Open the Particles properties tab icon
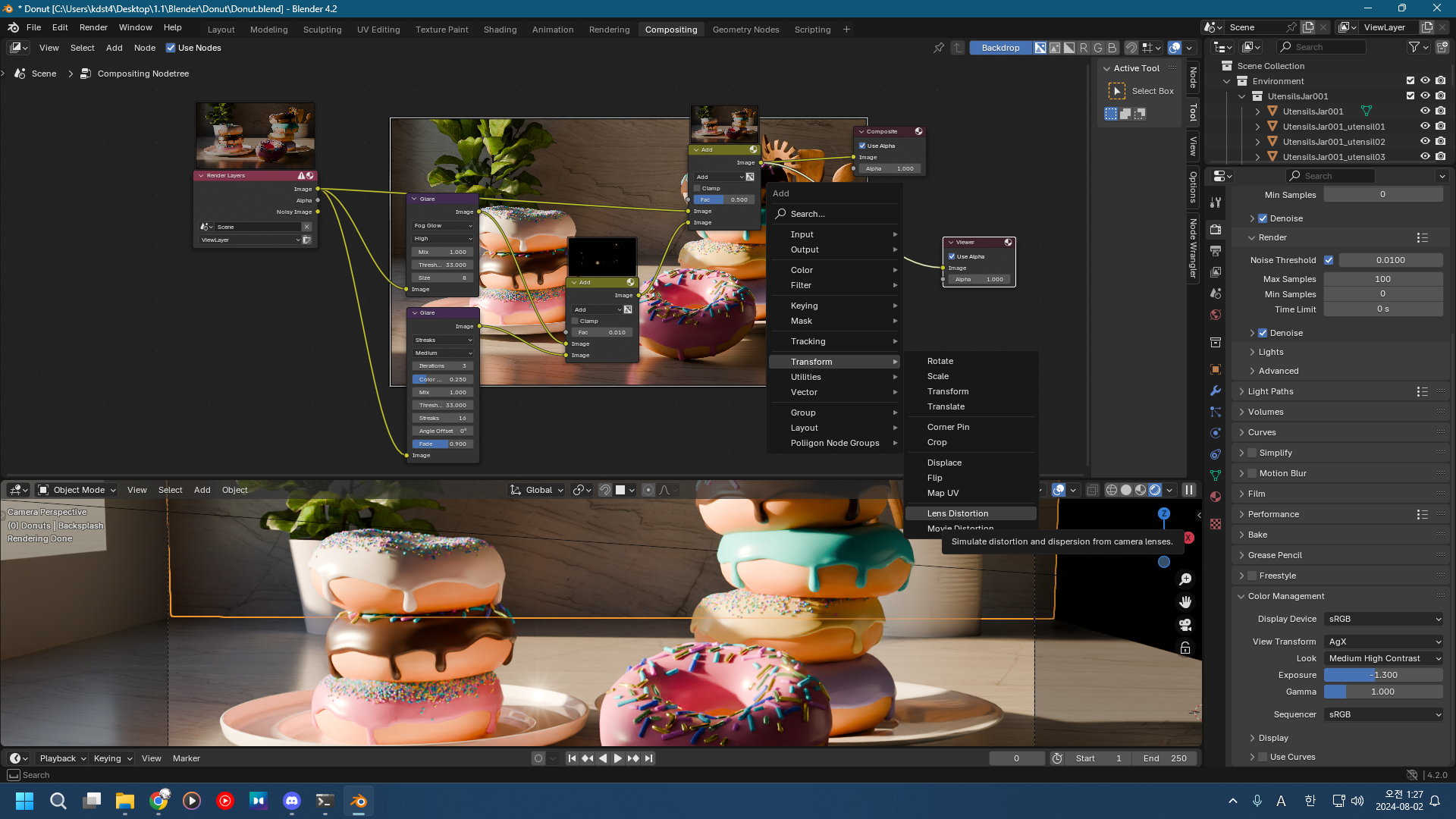 (x=1216, y=412)
